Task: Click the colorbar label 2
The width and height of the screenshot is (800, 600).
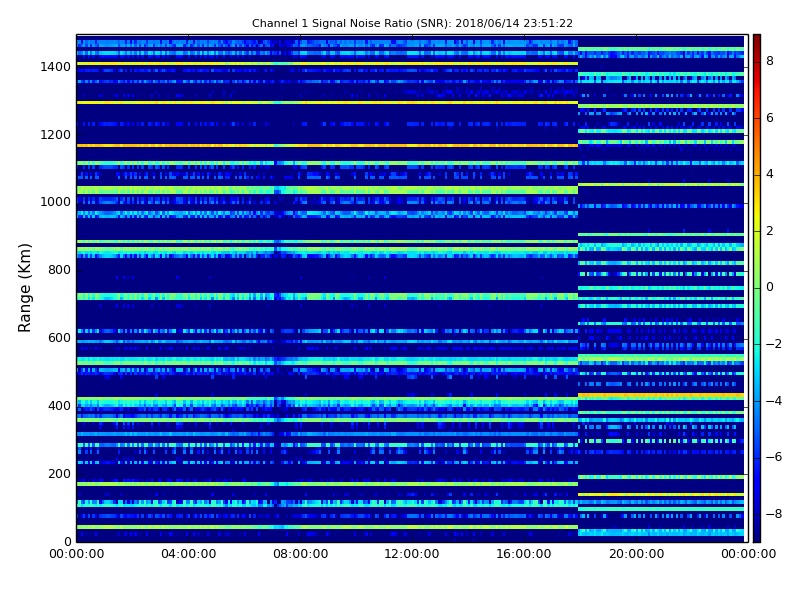Action: [x=770, y=231]
